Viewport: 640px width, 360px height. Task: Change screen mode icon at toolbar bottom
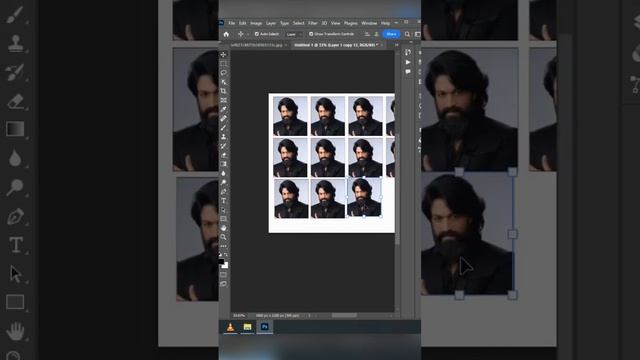coord(223,284)
